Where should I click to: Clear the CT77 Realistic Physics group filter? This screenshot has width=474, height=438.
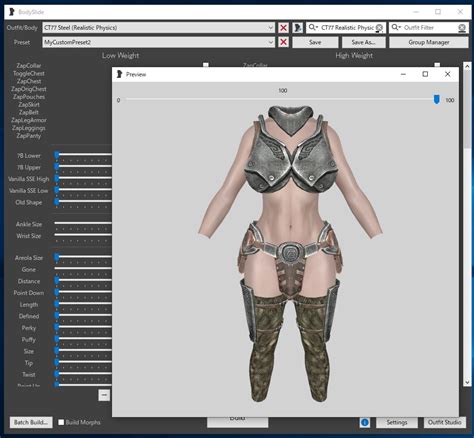379,28
